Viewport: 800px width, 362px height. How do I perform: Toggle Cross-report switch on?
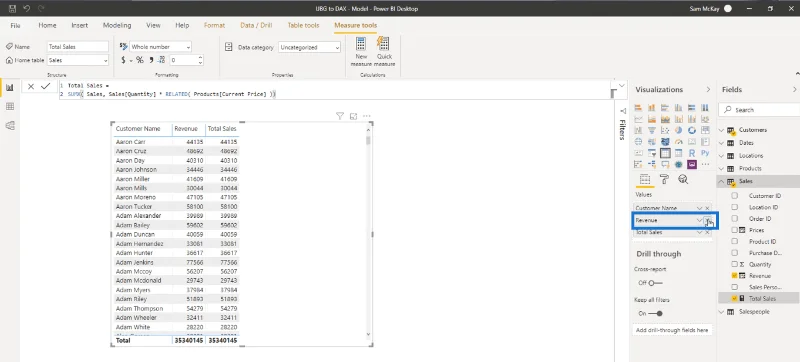tap(656, 282)
